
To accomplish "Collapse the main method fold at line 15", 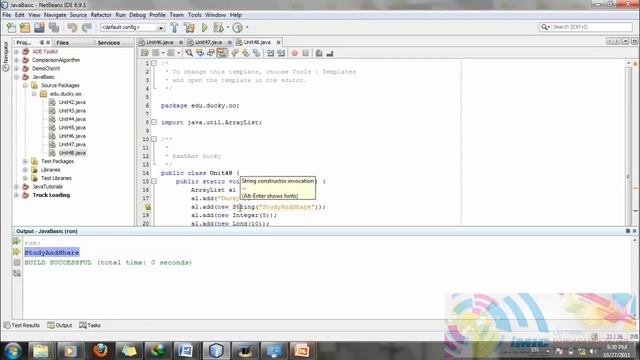I will tap(154, 181).
